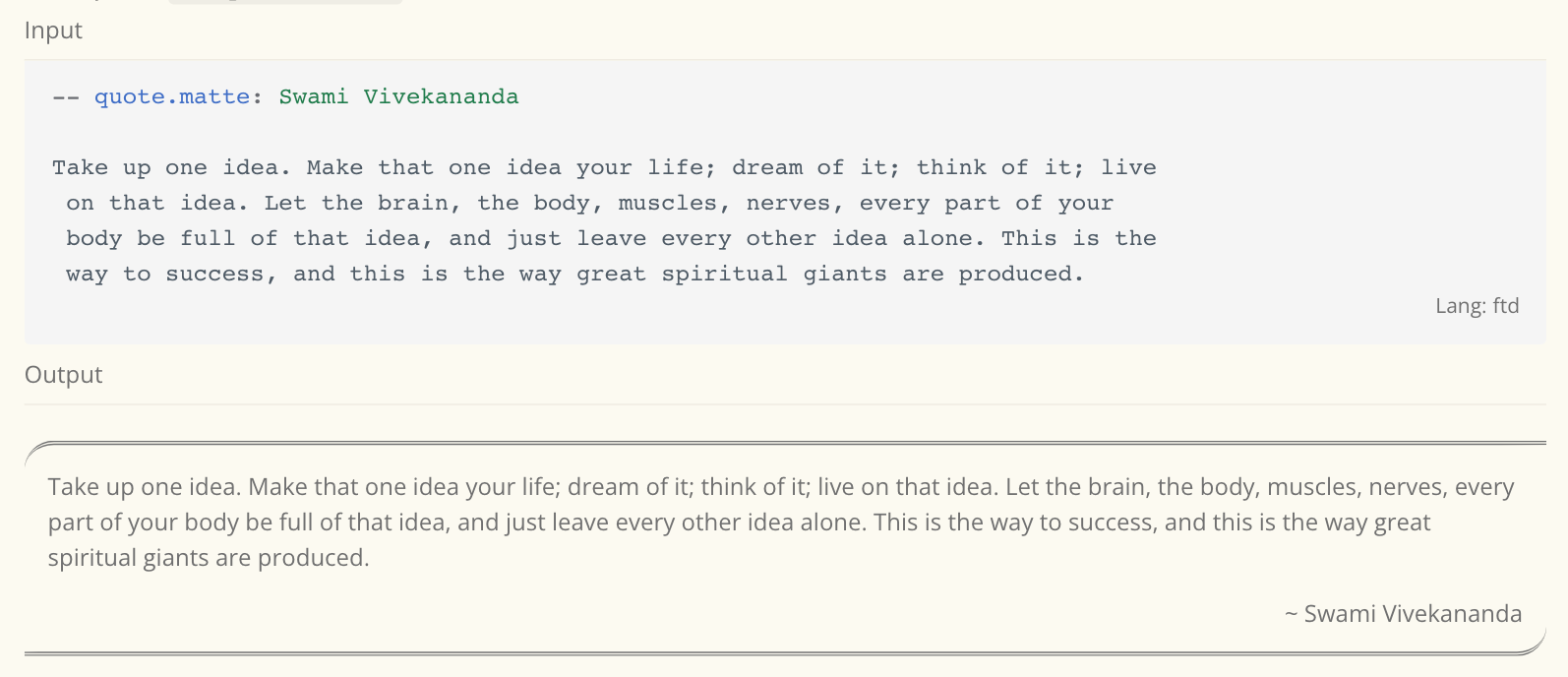
Task: Click the "Output" section label
Action: 63,375
